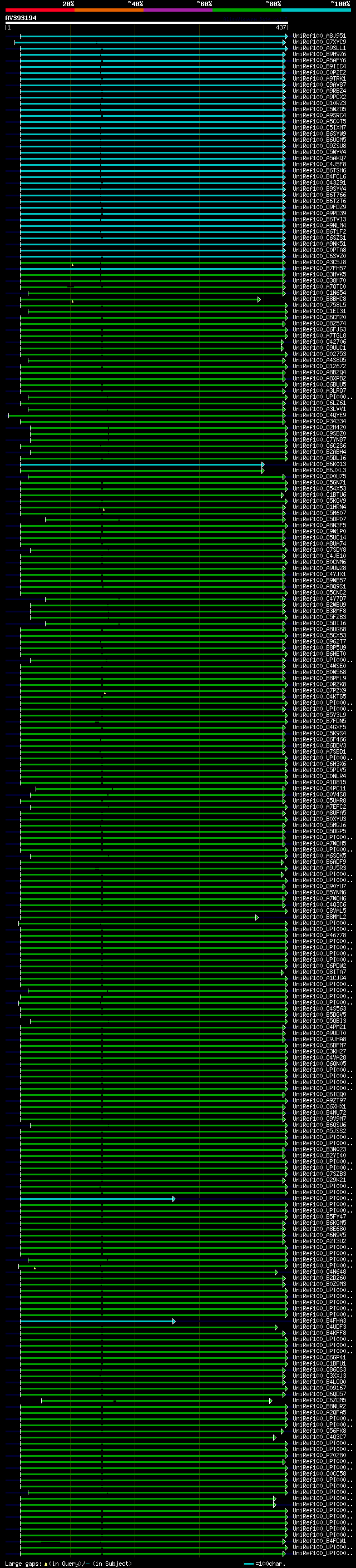The width and height of the screenshot is (356, 1568).
Task: Select the UniRef100_Q4UDF3 label
Action: tap(319, 1327)
